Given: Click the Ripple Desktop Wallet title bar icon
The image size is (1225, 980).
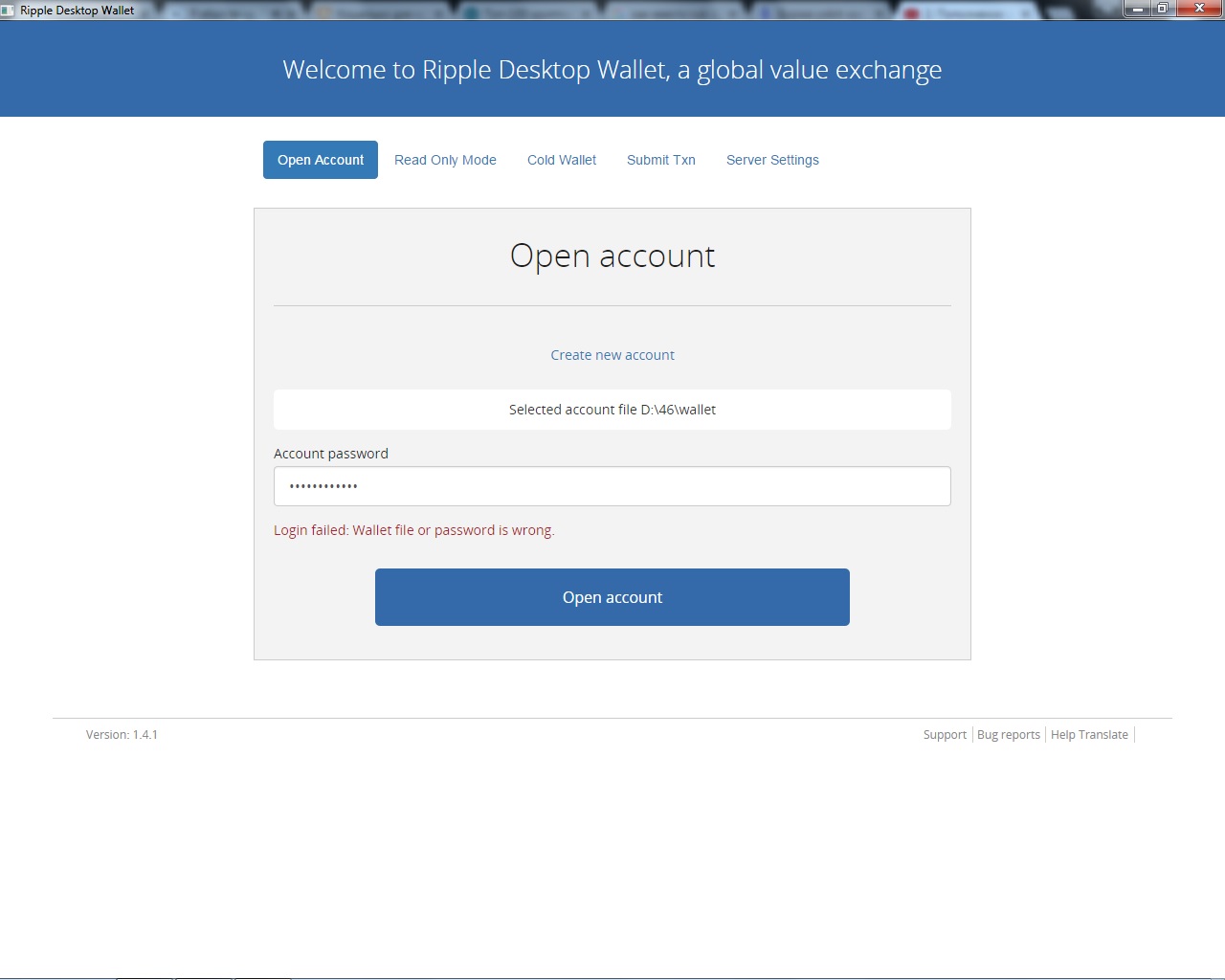Looking at the screenshot, I should tap(8, 11).
